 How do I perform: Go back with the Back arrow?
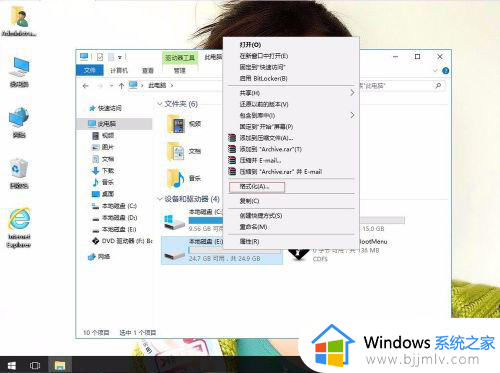coord(85,86)
